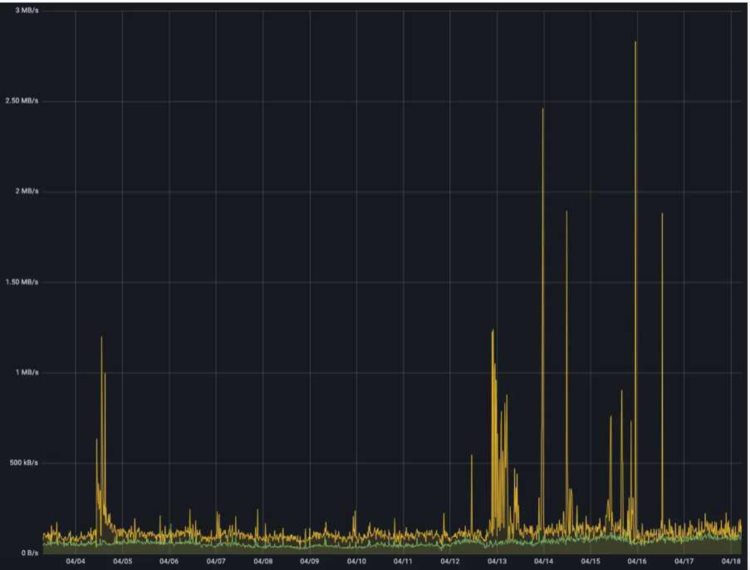Click the 04/18 date on the time axis
750x570 pixels.
pos(730,561)
